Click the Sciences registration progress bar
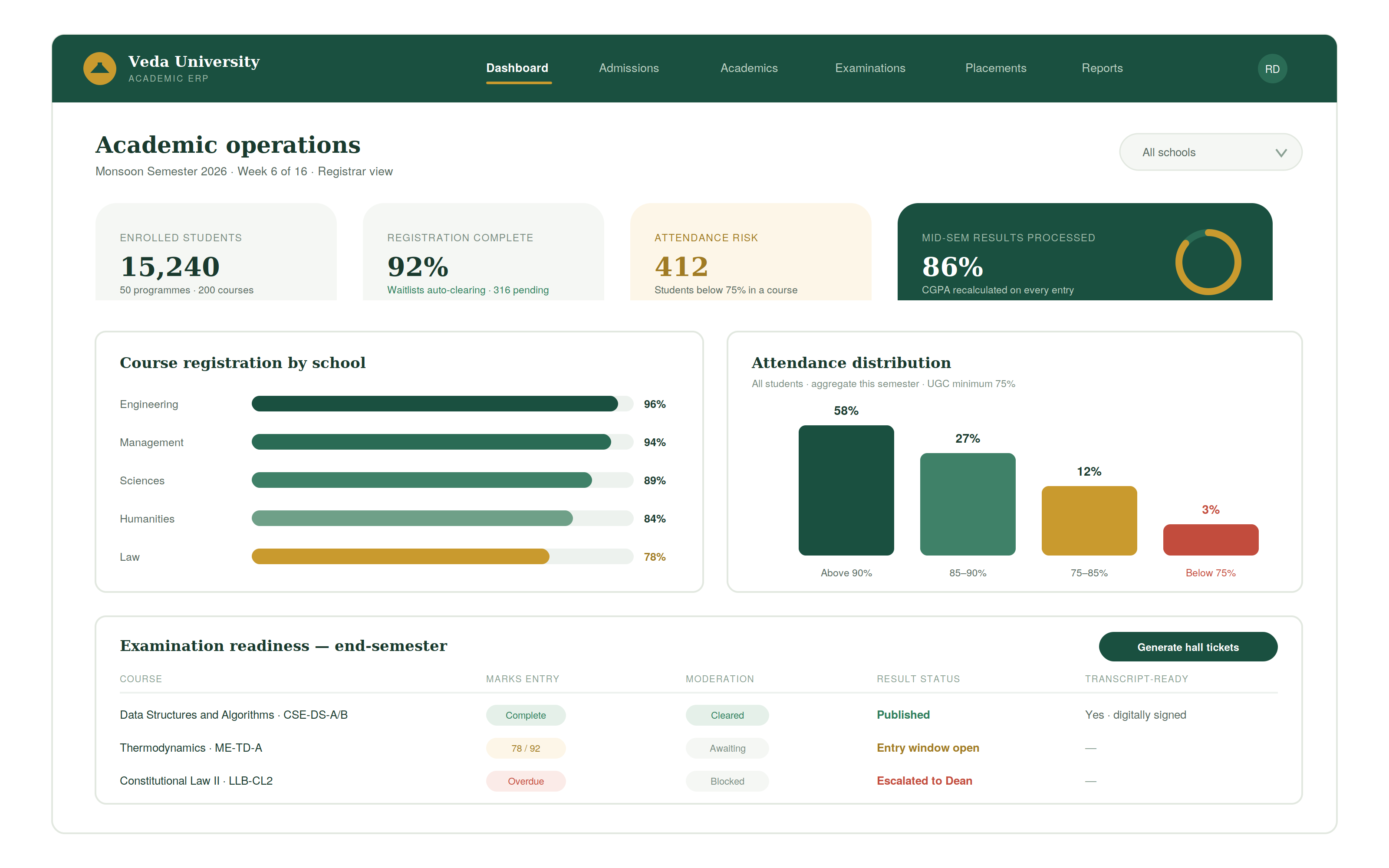The width and height of the screenshot is (1389, 868). [442, 480]
